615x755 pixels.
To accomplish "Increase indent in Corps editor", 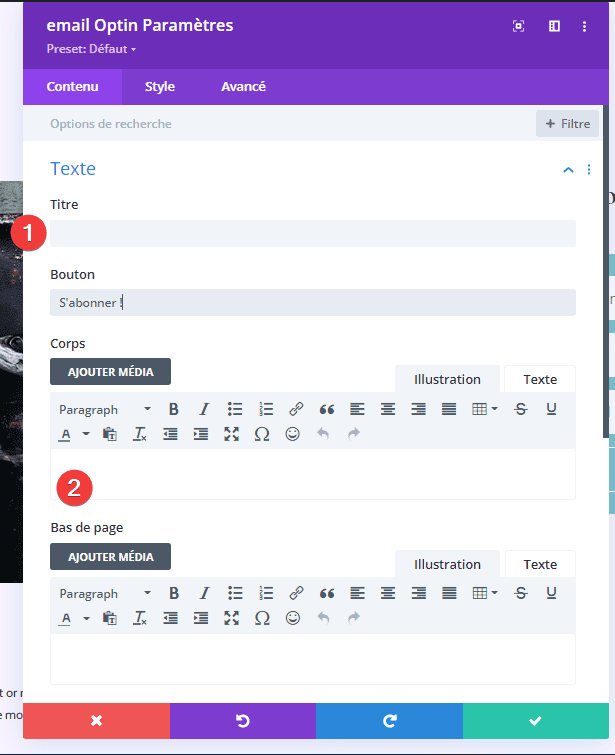I will (x=201, y=434).
